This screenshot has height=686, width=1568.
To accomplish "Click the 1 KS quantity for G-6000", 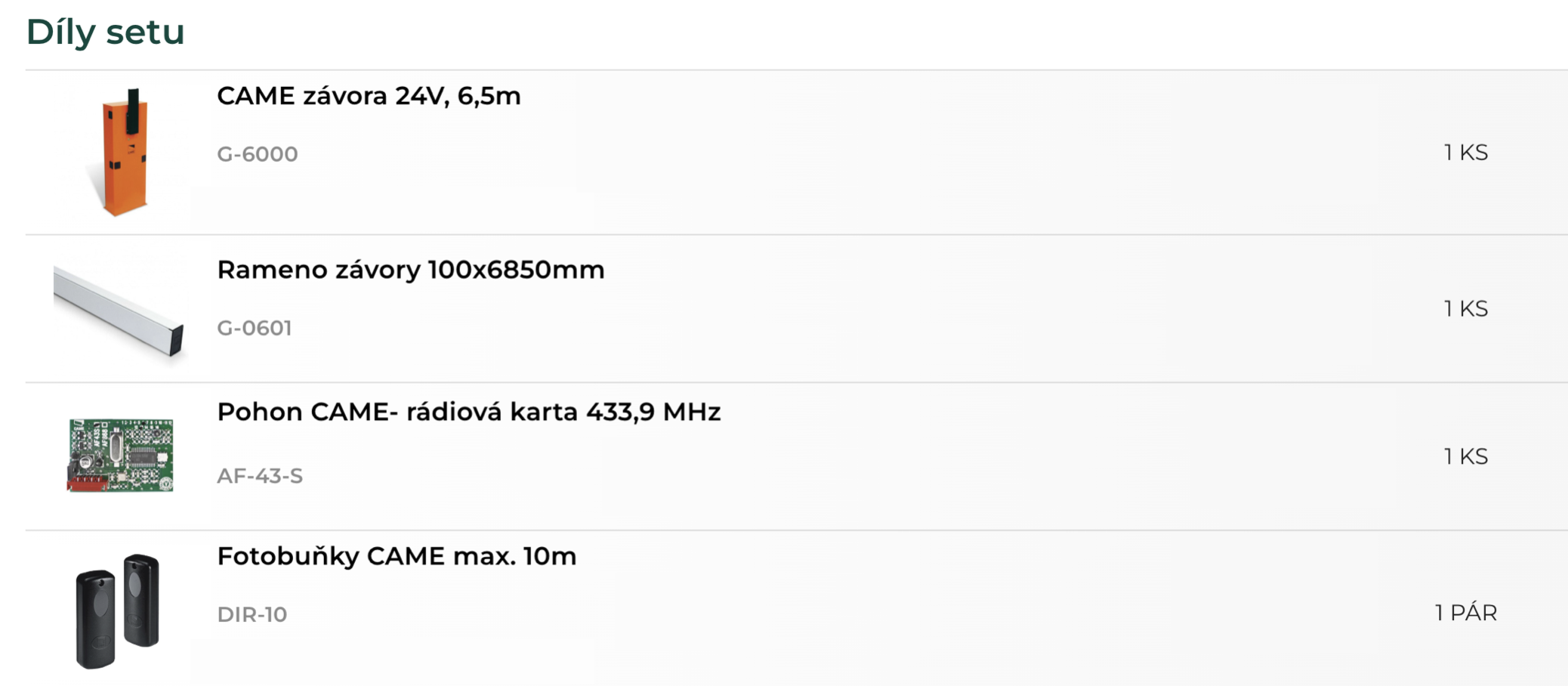I will (x=1465, y=153).
